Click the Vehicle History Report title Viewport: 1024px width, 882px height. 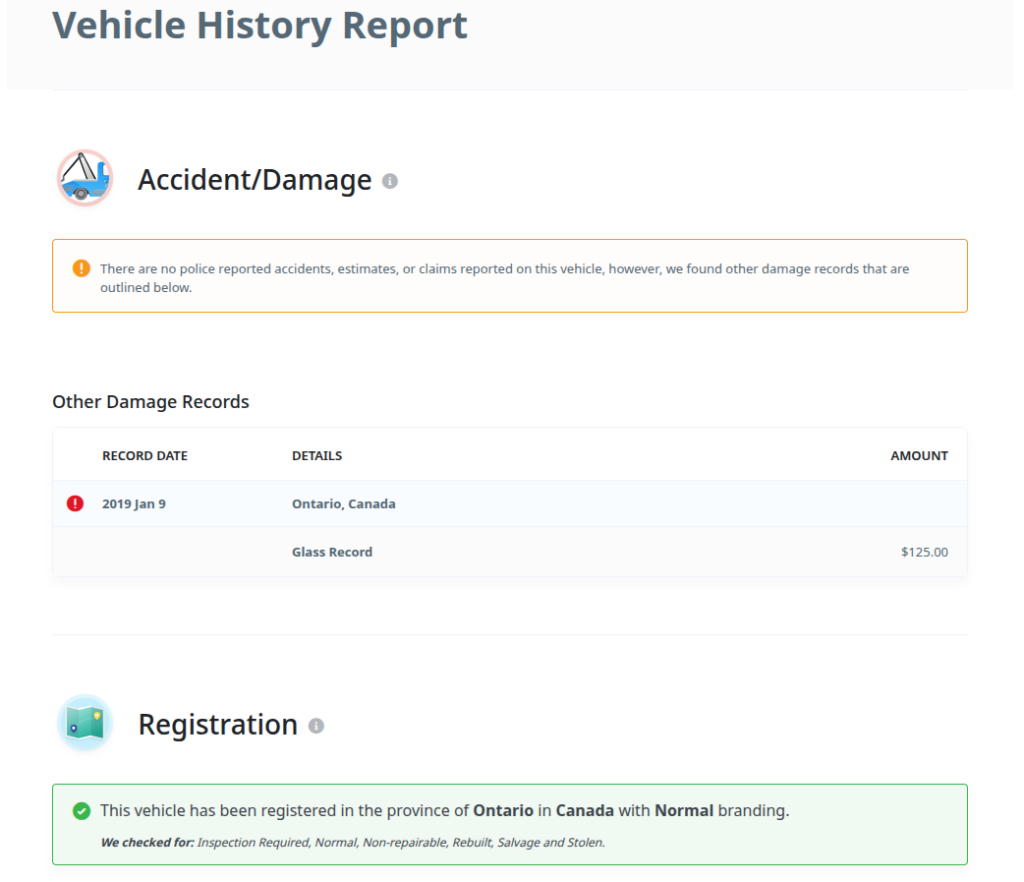[260, 26]
